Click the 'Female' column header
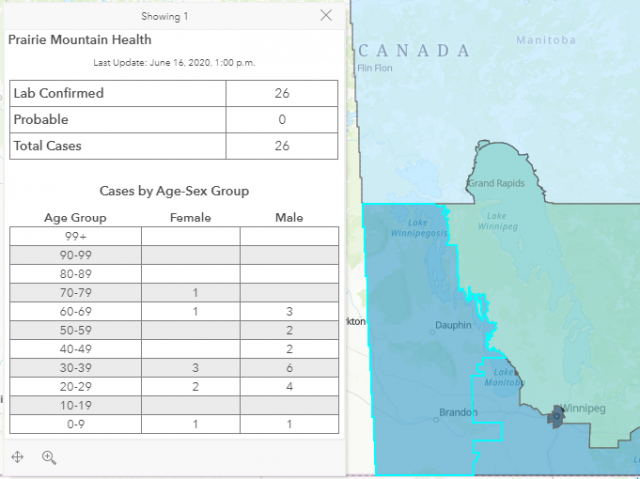The image size is (640, 479). 191,218
